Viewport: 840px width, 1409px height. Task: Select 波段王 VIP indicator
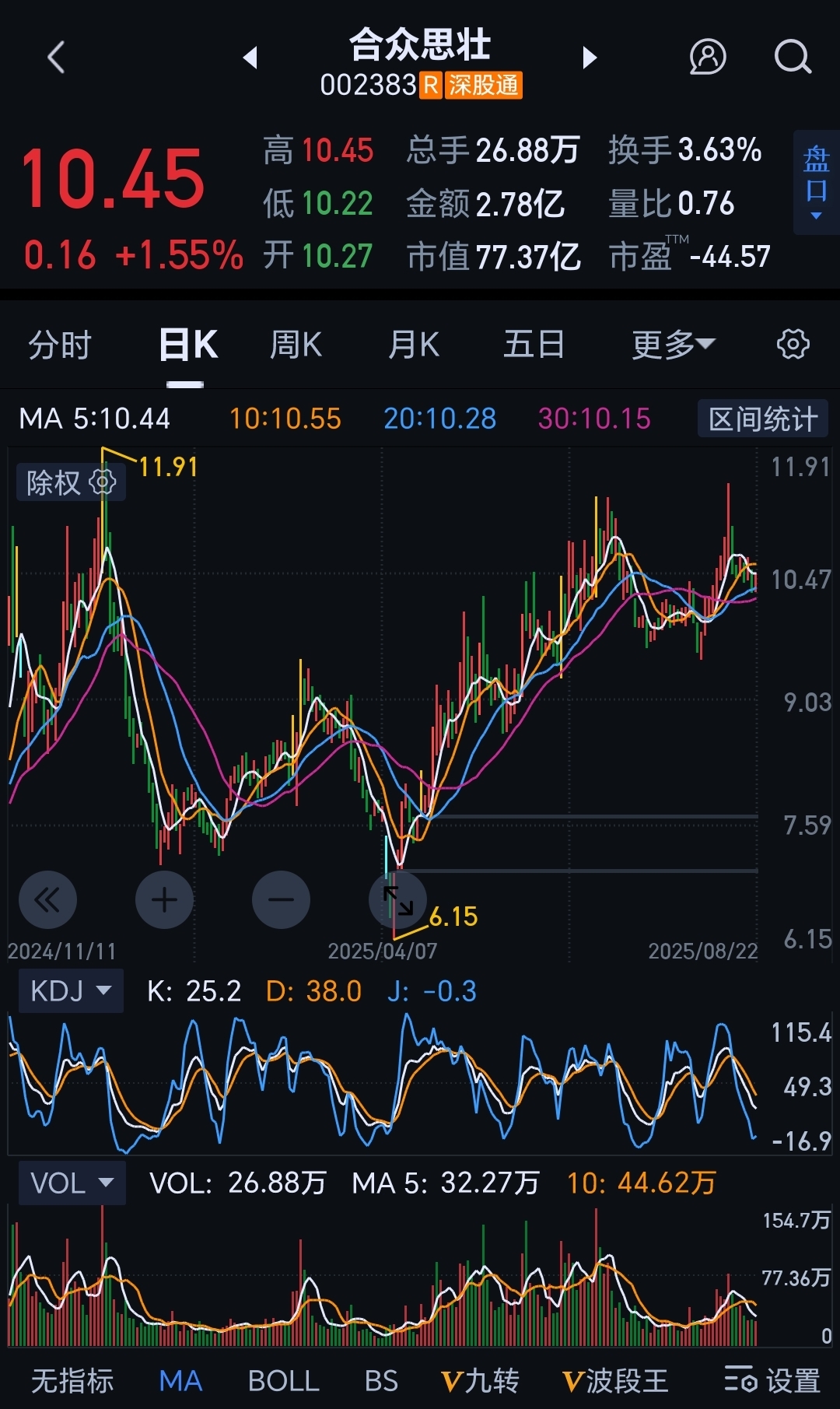pyautogui.click(x=615, y=1381)
